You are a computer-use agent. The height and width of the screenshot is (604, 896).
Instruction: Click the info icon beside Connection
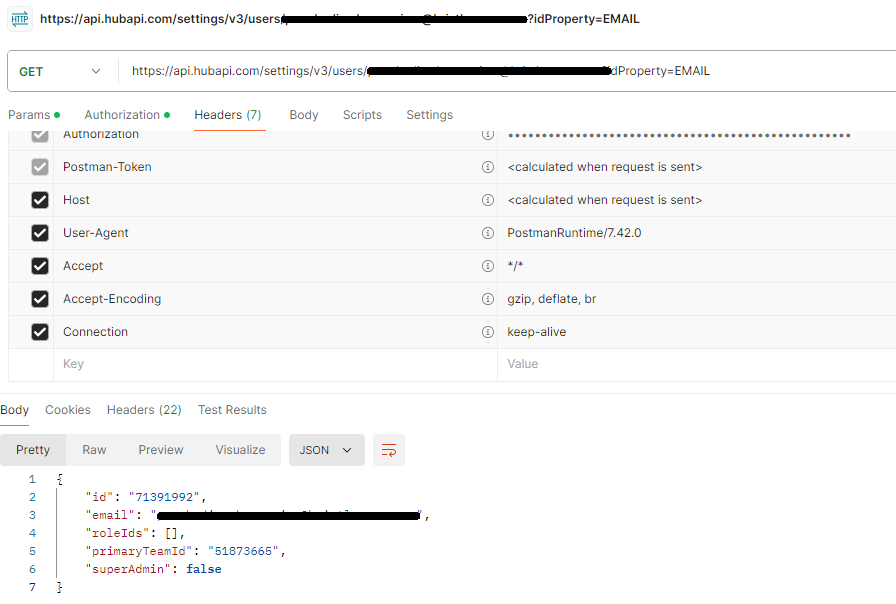click(x=488, y=331)
